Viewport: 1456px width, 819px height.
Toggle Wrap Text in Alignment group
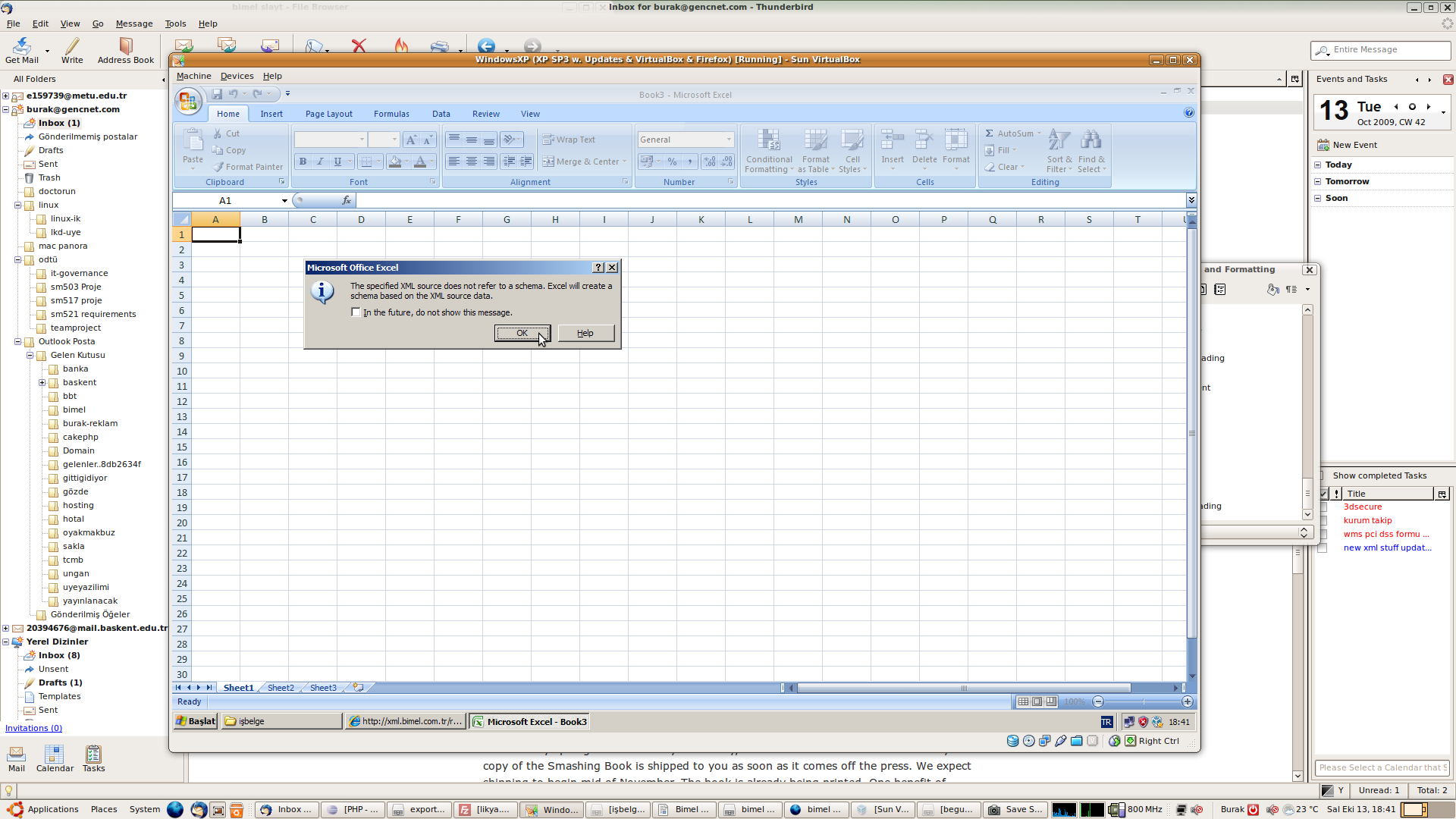click(x=569, y=140)
